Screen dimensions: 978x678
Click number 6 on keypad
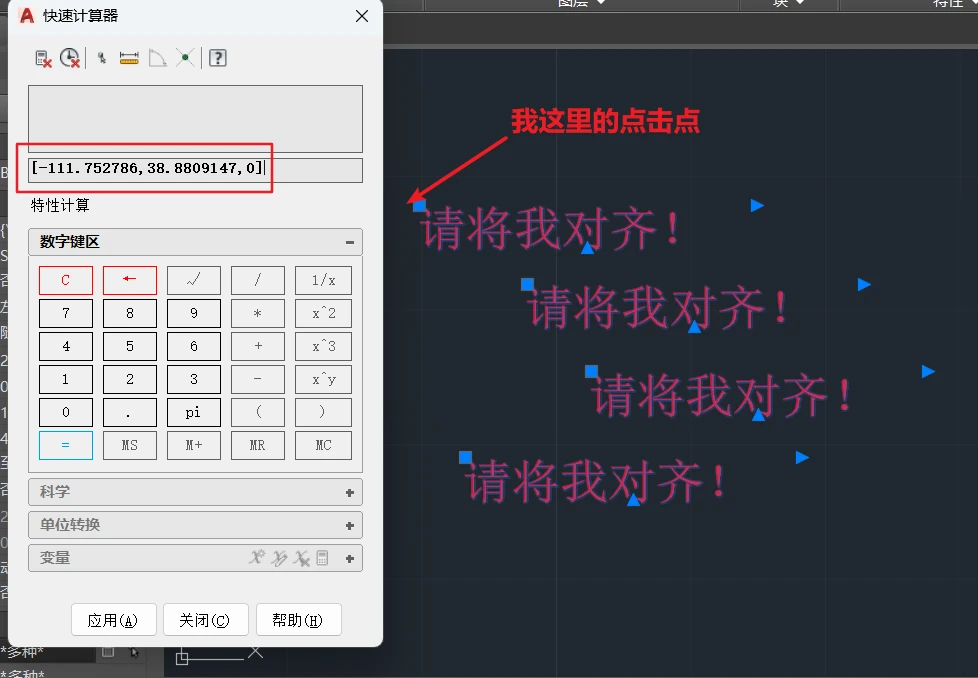pos(194,346)
